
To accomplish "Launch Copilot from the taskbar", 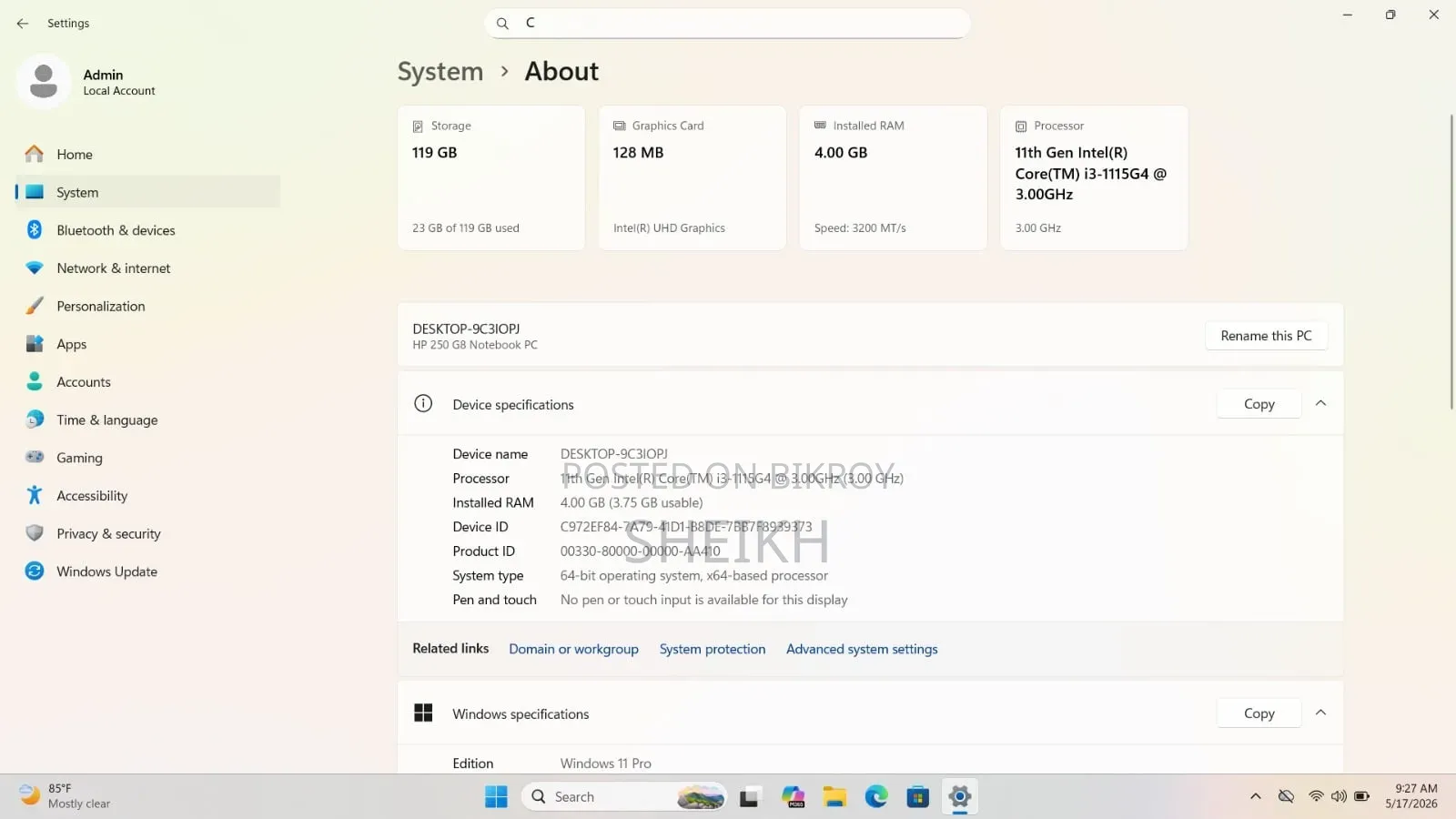I will (x=794, y=797).
